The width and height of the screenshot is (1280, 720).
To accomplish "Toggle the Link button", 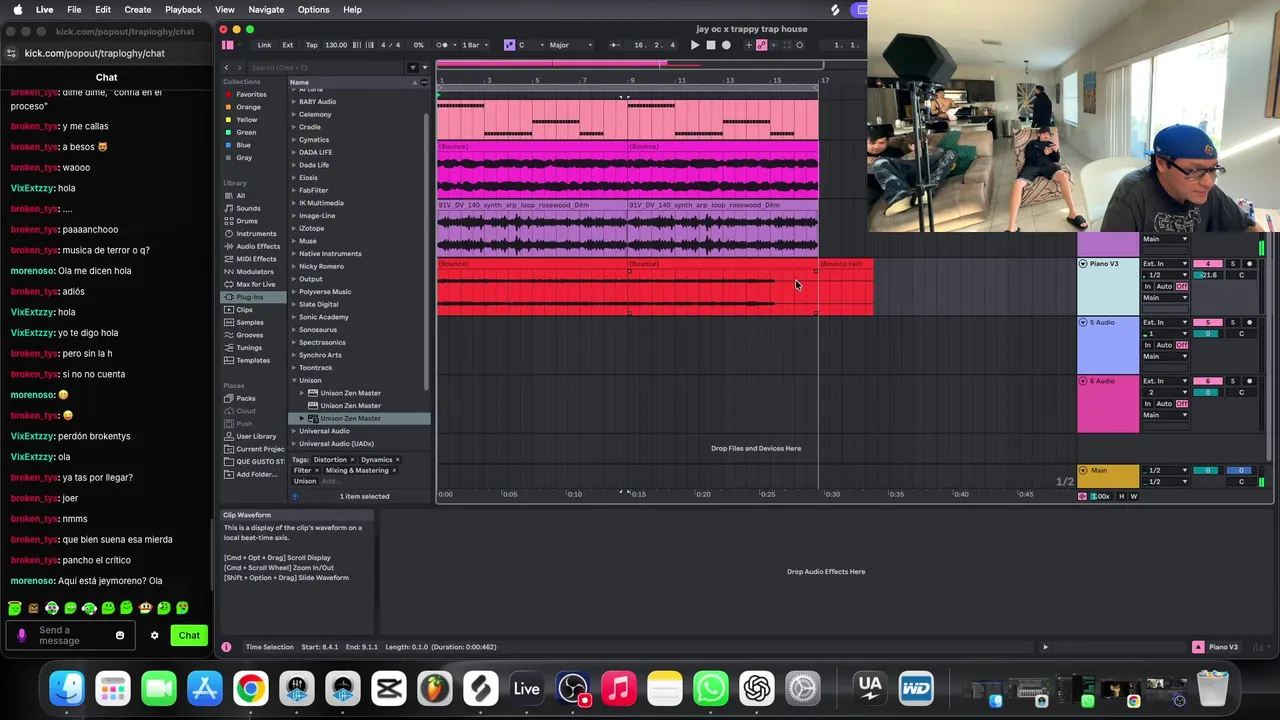I will click(265, 45).
